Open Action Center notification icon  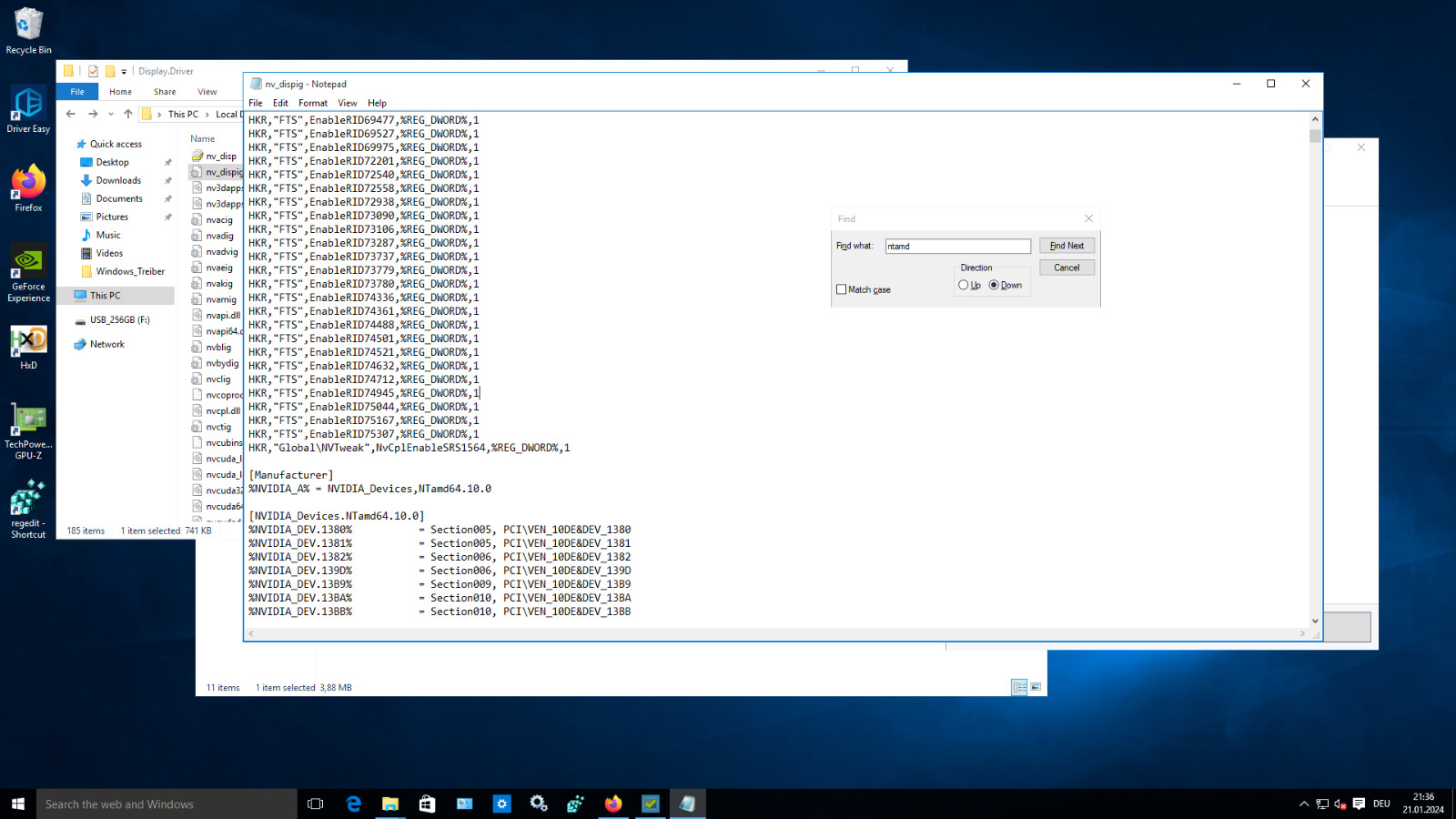click(1359, 804)
